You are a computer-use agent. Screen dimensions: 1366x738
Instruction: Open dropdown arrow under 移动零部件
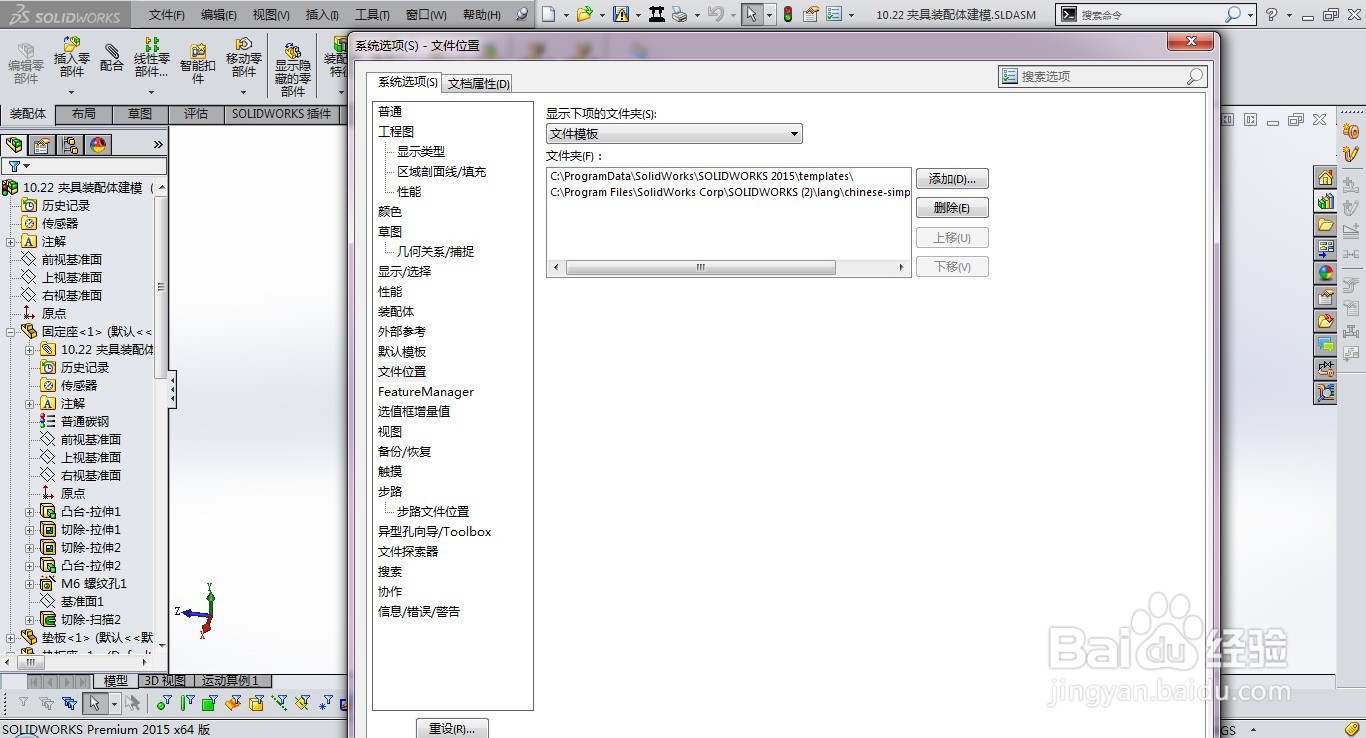[244, 92]
